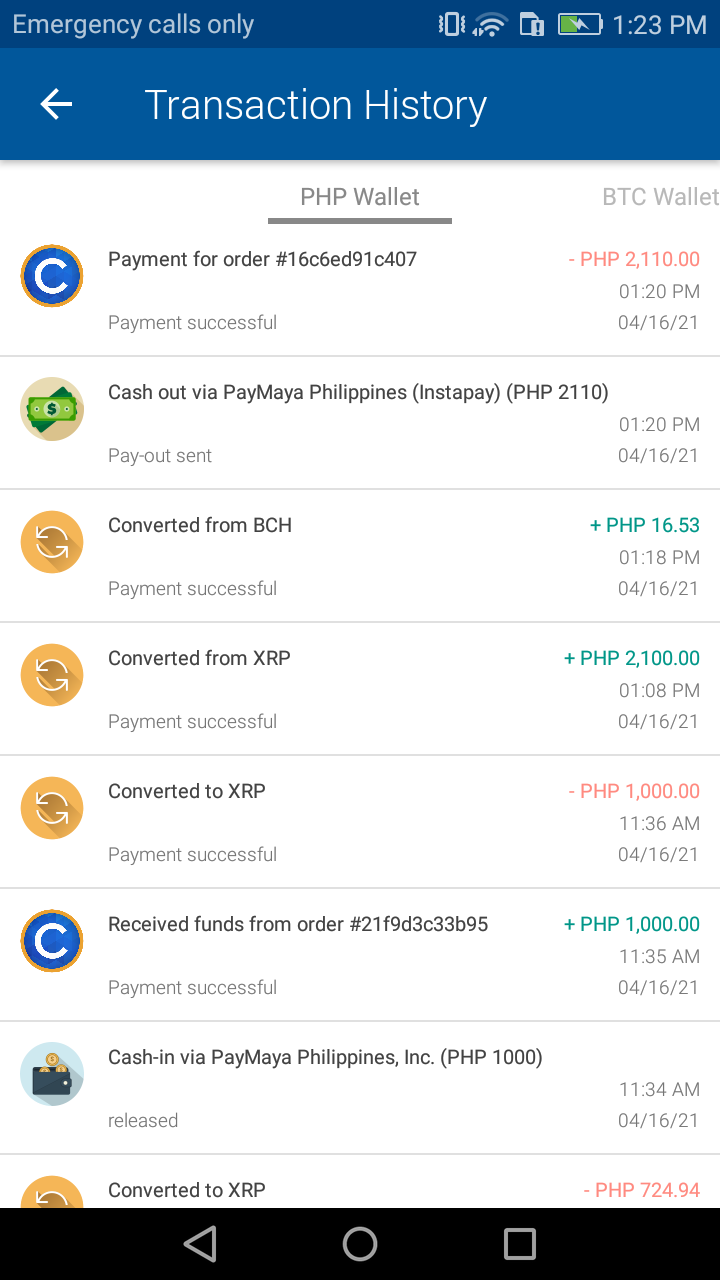The width and height of the screenshot is (720, 1280).
Task: Open Received funds from order #21f9d3c33b95
Action: pyautogui.click(x=360, y=955)
